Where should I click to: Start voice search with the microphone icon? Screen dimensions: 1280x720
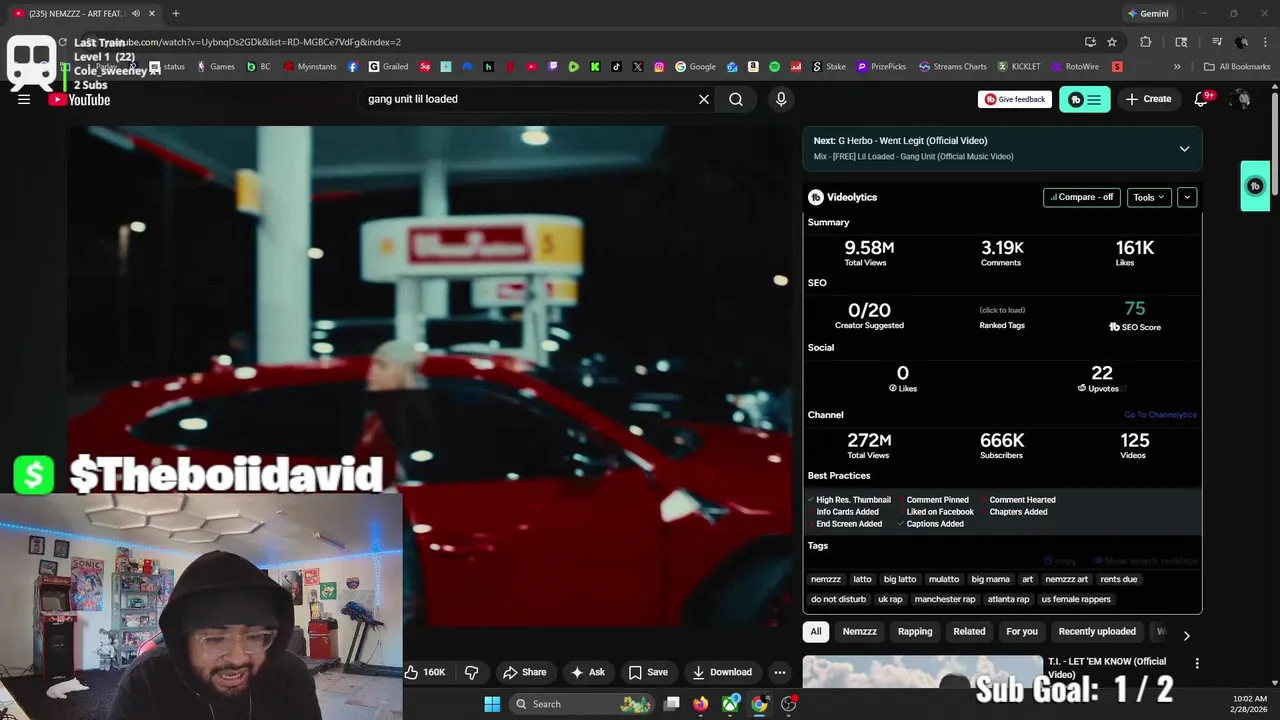click(x=781, y=99)
